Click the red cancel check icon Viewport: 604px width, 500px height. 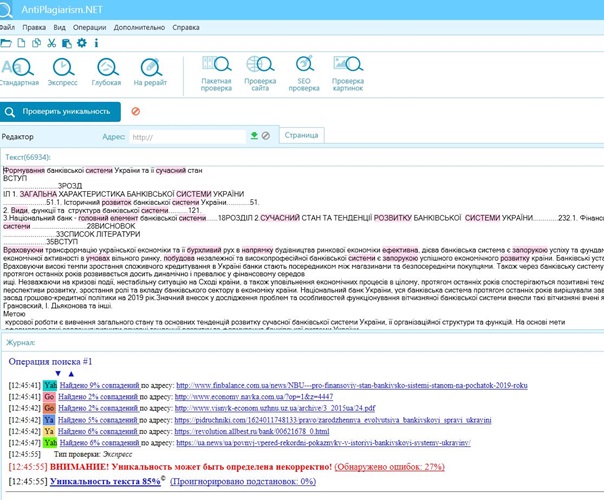point(136,111)
